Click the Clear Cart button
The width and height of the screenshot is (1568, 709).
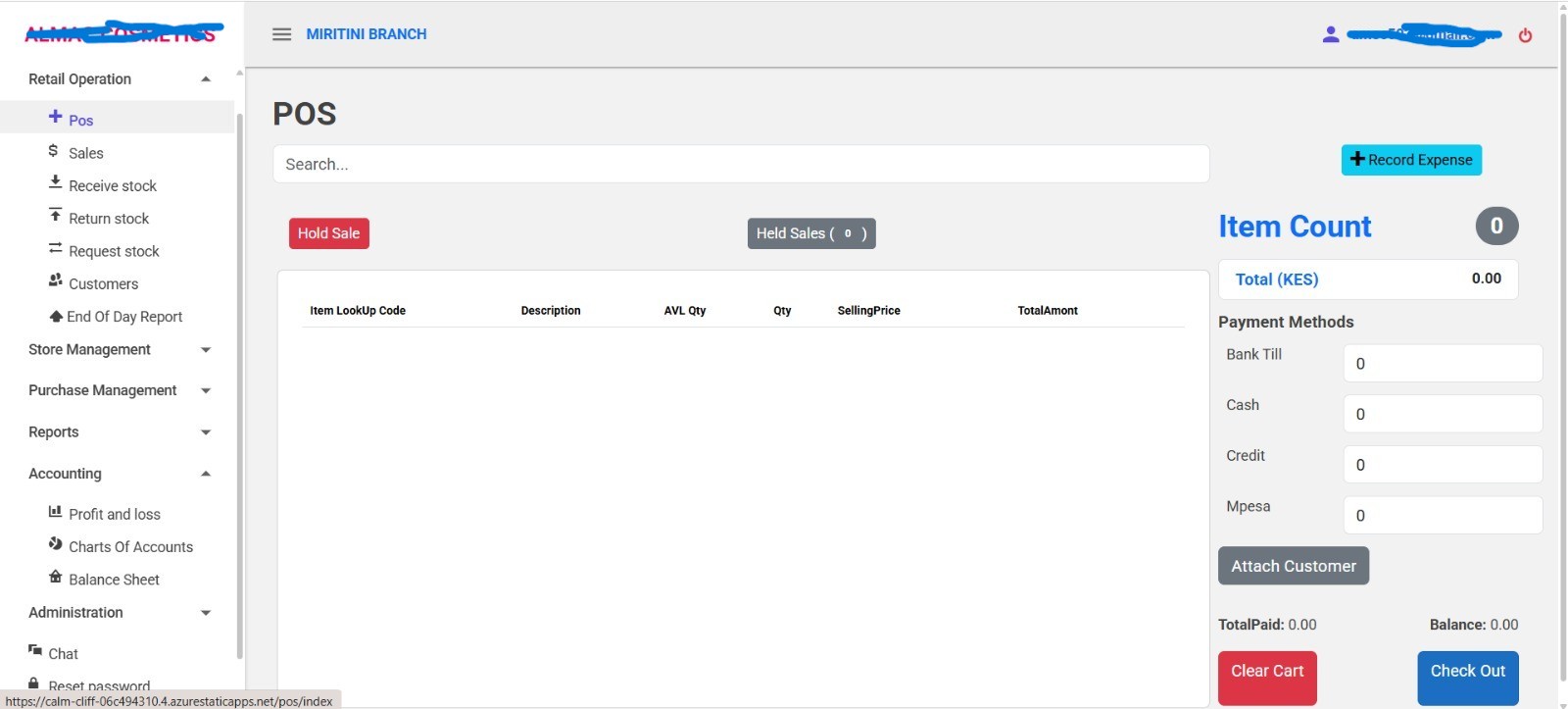click(x=1267, y=679)
